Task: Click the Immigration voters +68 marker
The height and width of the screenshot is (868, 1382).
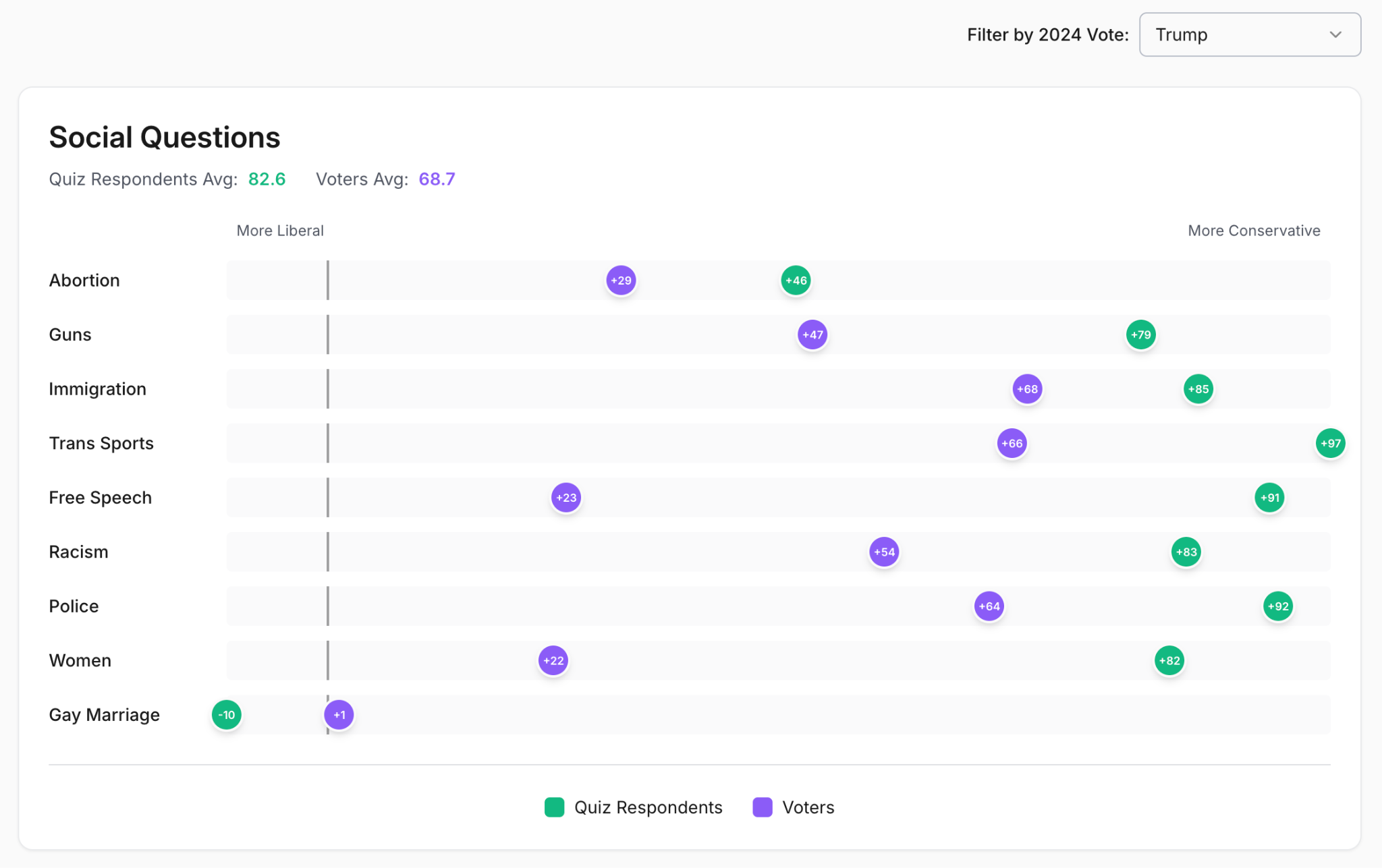Action: click(x=1027, y=389)
